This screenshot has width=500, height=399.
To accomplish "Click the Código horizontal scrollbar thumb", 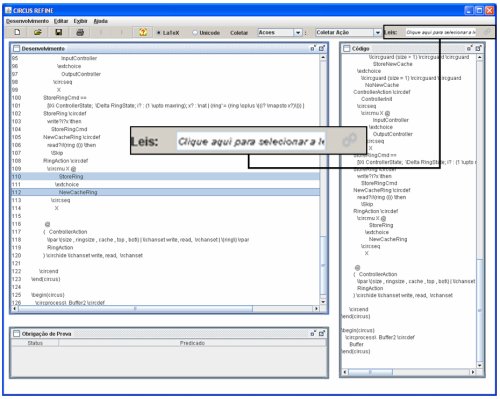I will [x=370, y=372].
